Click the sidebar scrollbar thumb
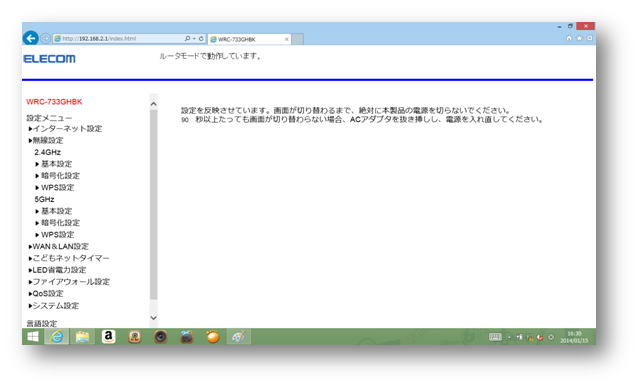Image resolution: width=638 pixels, height=387 pixels. click(153, 205)
